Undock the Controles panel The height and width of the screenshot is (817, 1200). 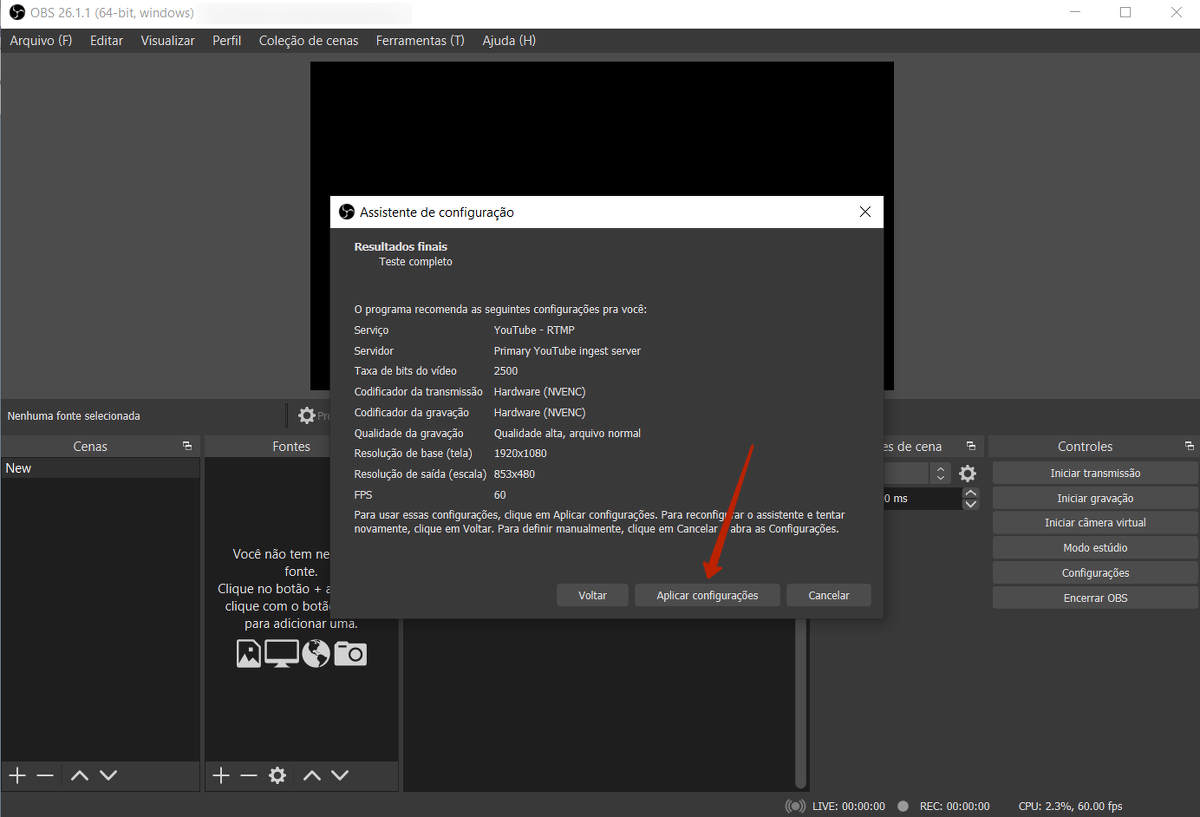[1189, 446]
